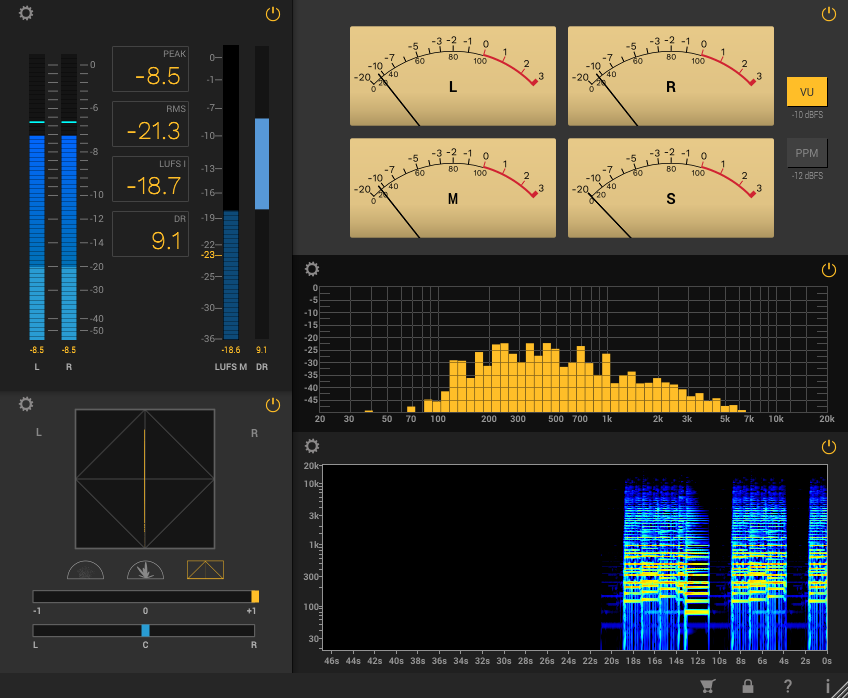
Task: Toggle power for the spectrum analyzer panel
Action: click(828, 270)
